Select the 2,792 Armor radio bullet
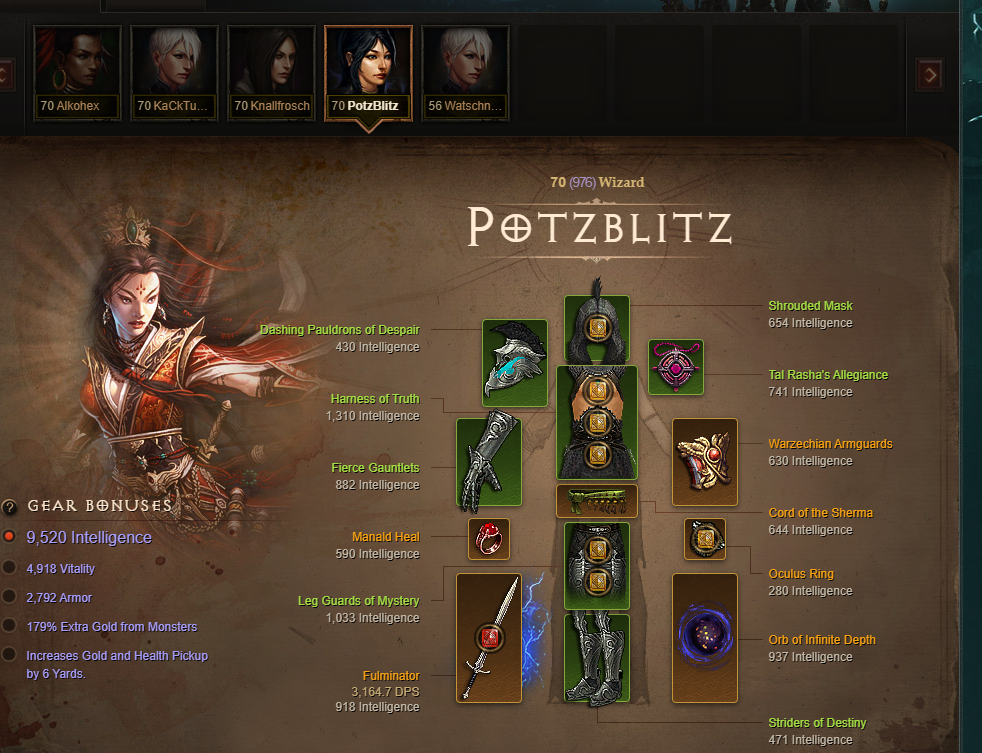Screen dimensions: 982x753 pyautogui.click(x=9, y=596)
